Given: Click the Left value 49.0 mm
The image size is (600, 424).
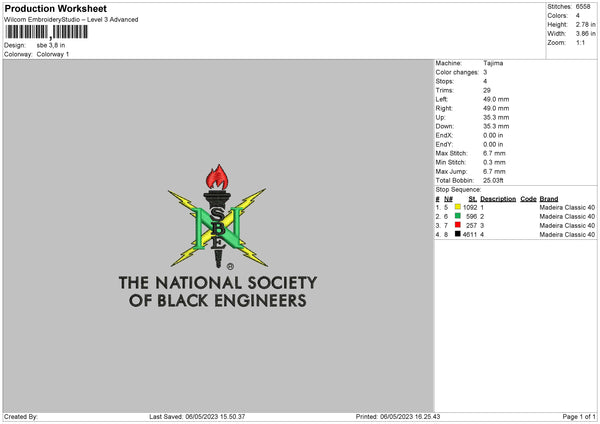Looking at the screenshot, I should click(x=496, y=99).
